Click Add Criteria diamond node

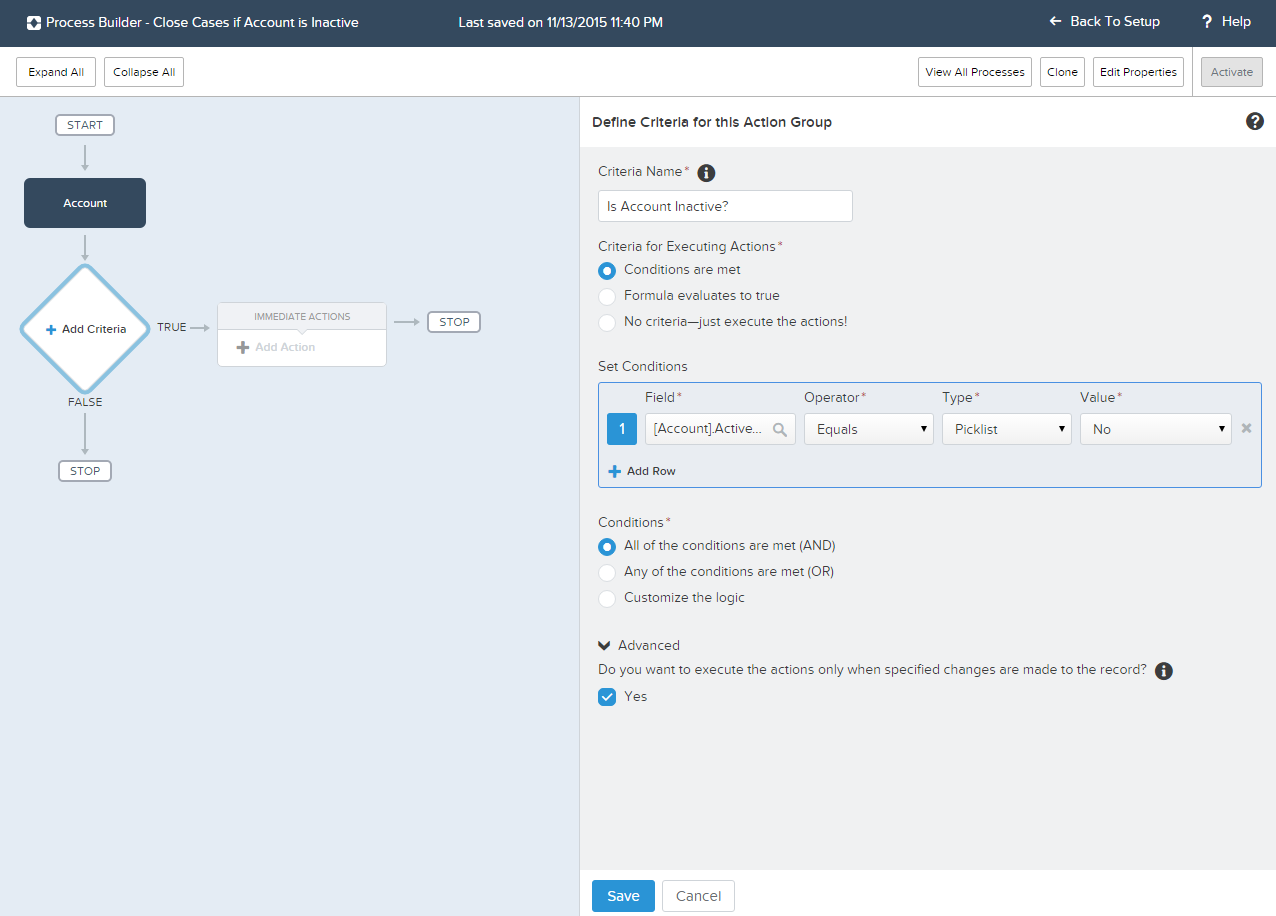pyautogui.click(x=85, y=329)
